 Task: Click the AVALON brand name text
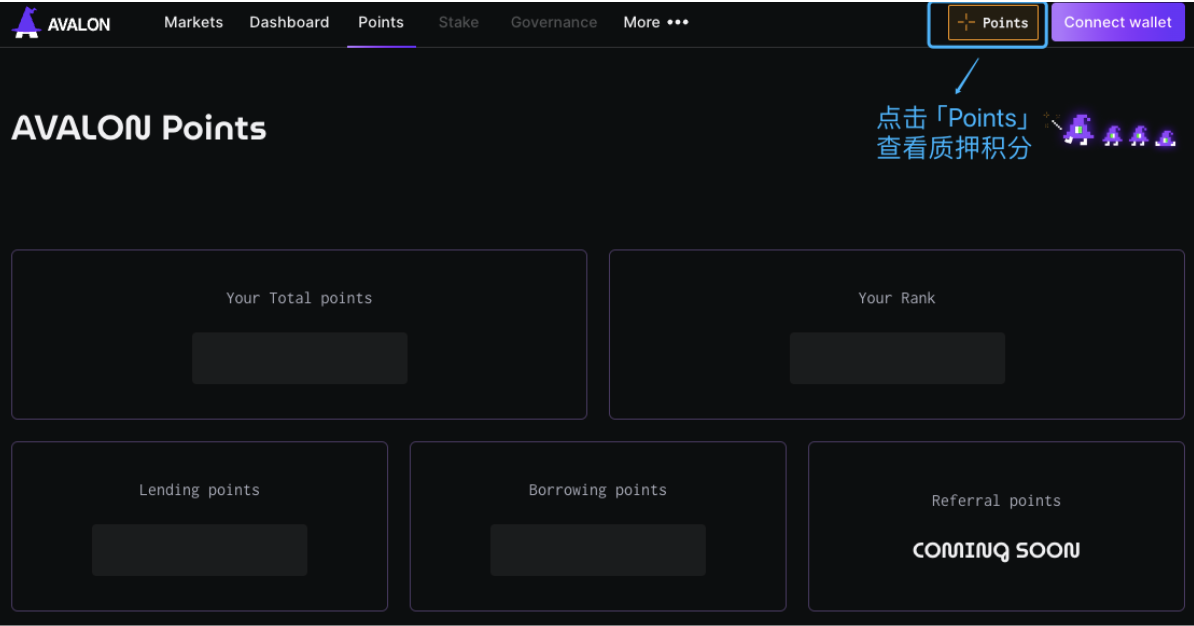79,24
